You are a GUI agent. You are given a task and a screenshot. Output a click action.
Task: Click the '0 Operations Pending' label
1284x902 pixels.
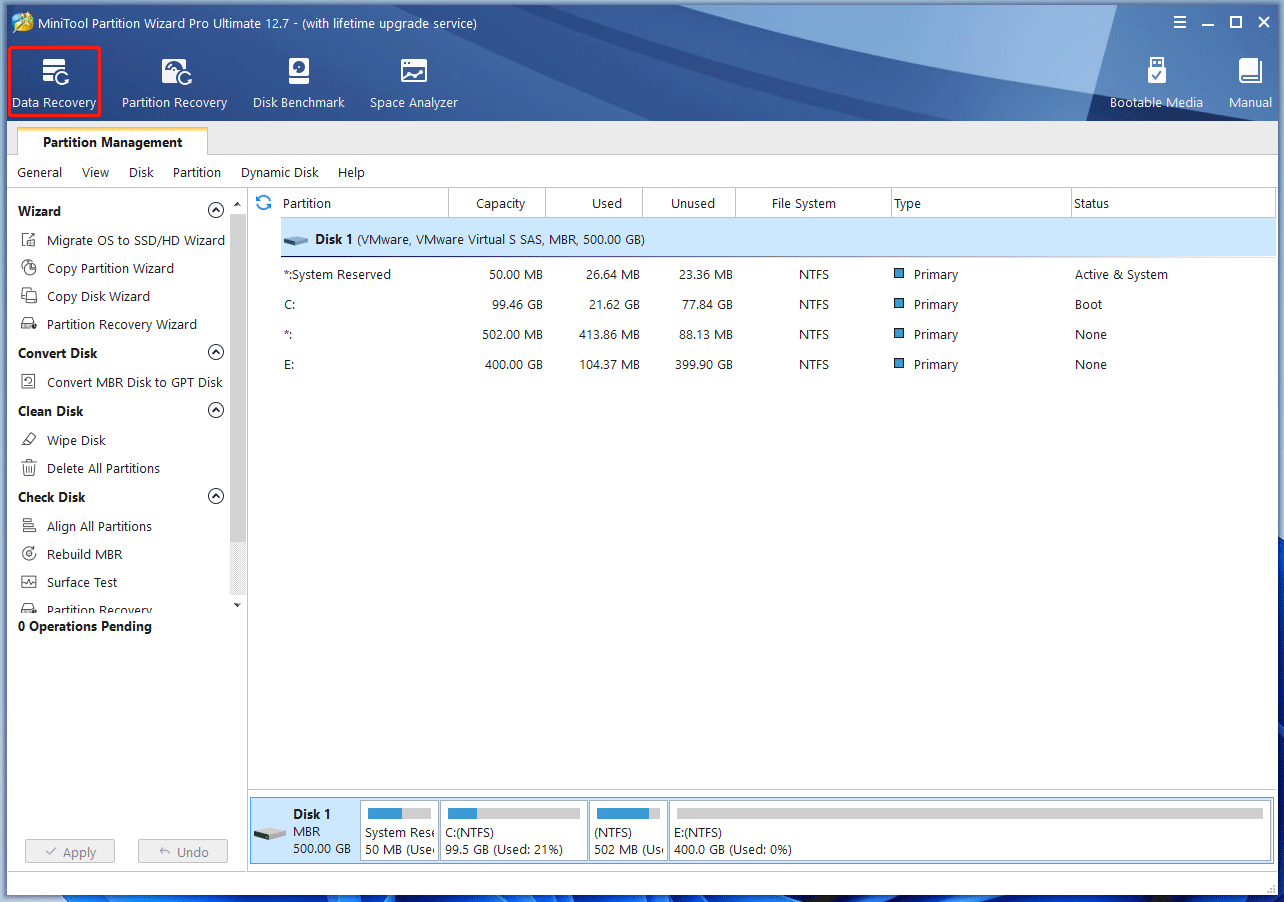coord(85,626)
